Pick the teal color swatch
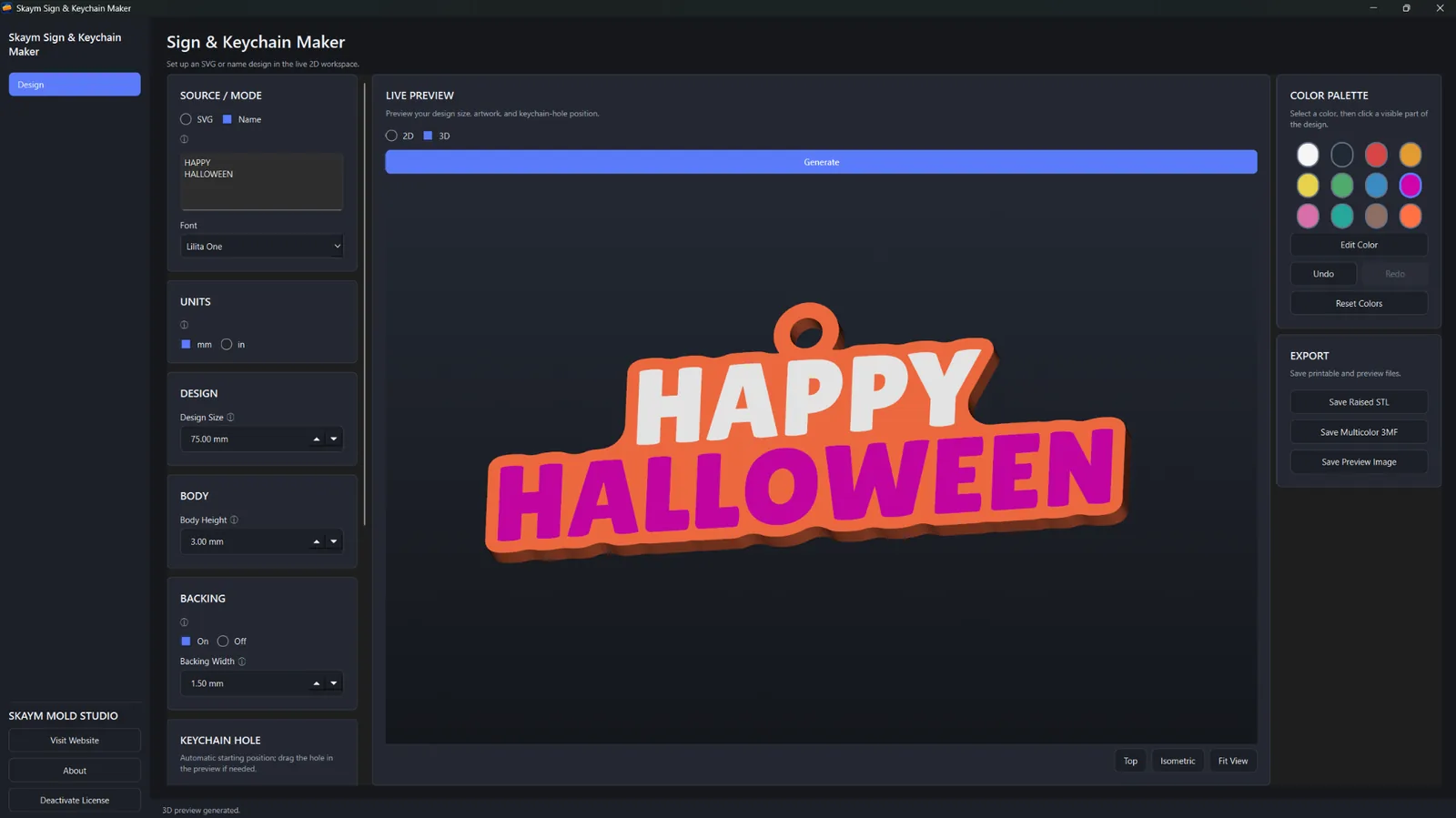The width and height of the screenshot is (1456, 818). (x=1342, y=216)
